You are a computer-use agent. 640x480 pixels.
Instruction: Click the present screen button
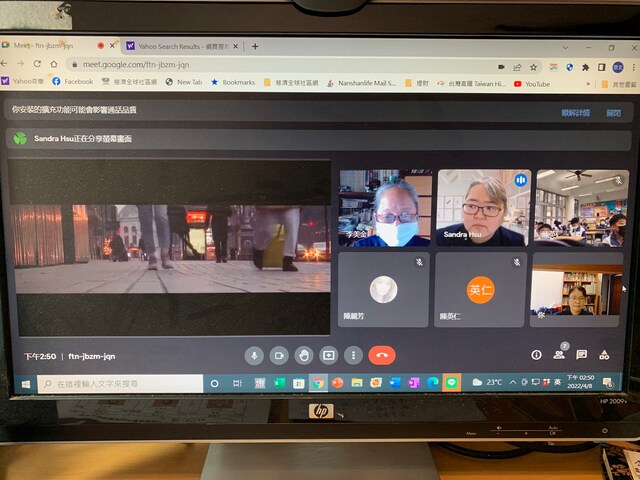click(328, 355)
